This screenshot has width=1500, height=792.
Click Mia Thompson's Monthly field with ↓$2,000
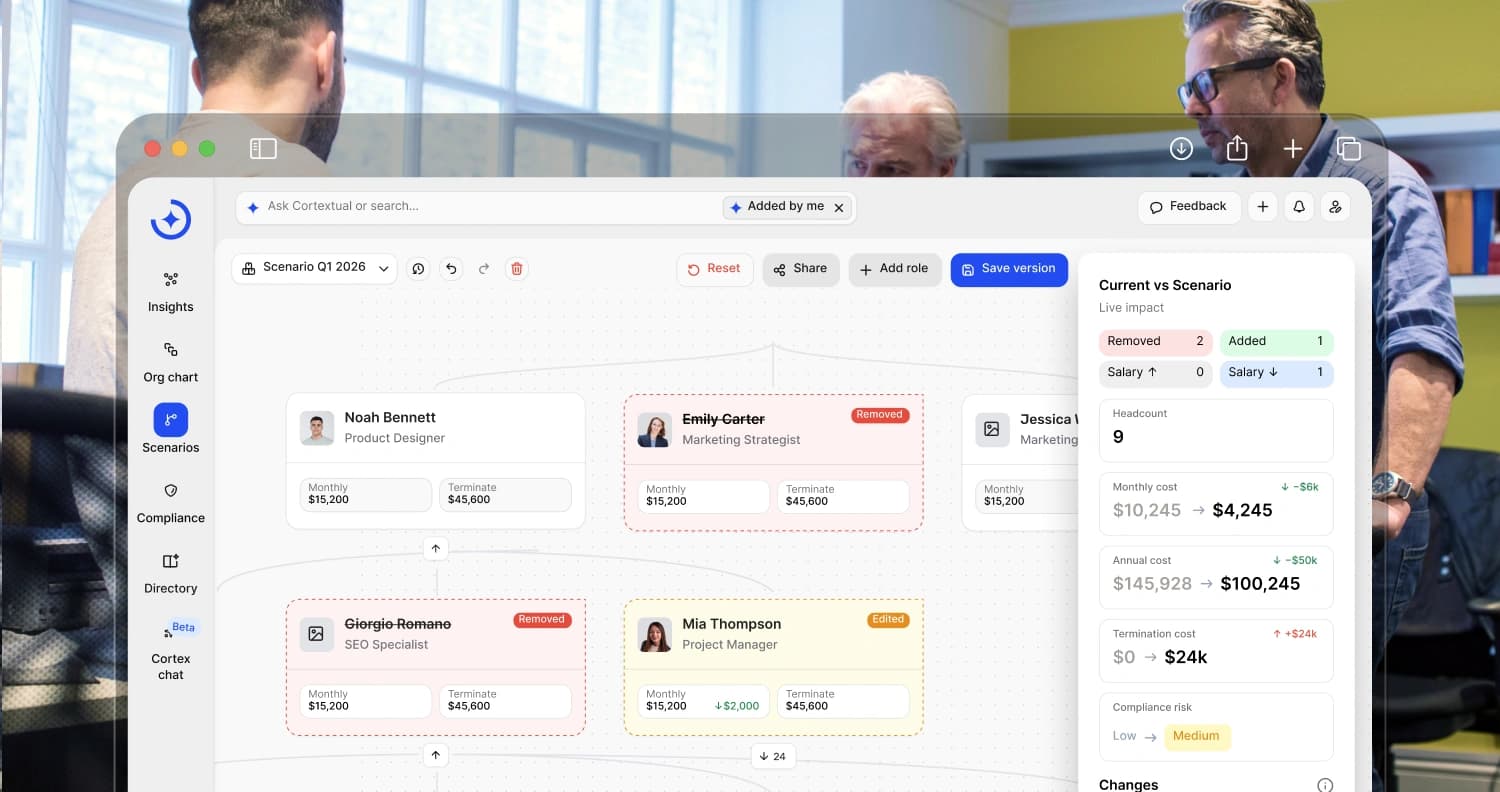coord(704,700)
